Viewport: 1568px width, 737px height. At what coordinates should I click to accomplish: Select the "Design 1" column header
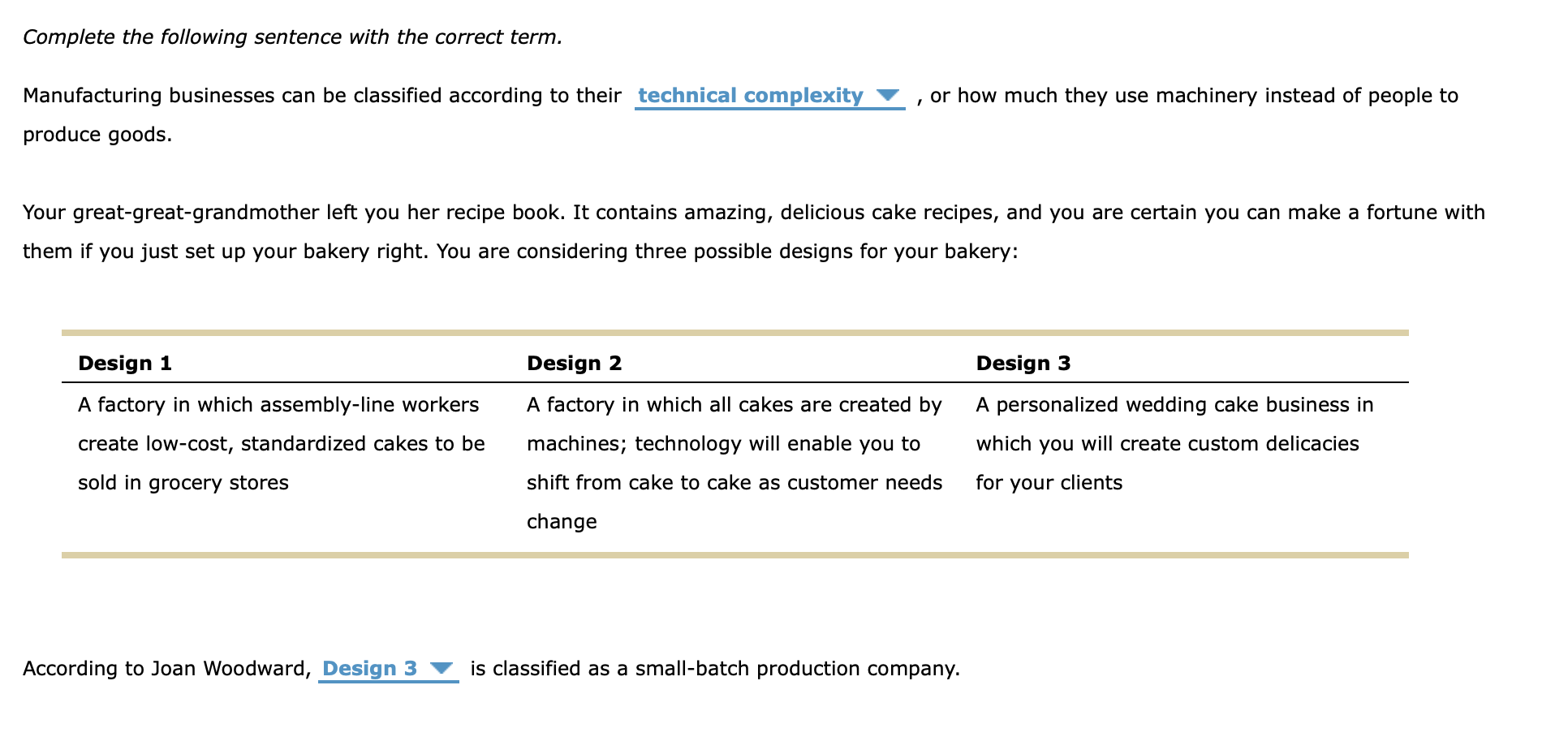pos(125,363)
